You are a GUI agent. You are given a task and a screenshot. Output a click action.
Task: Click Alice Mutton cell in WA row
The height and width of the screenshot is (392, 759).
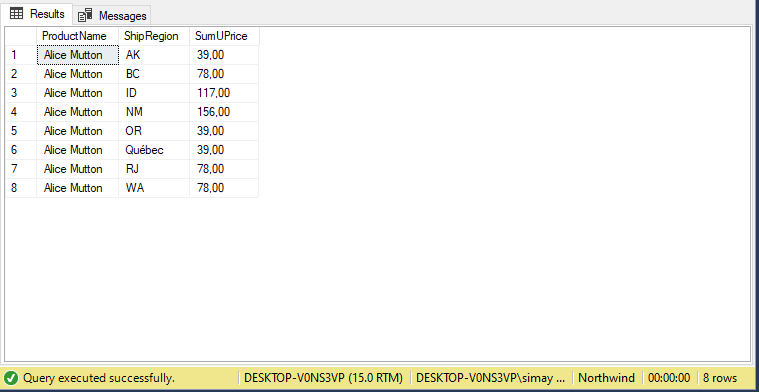point(77,188)
